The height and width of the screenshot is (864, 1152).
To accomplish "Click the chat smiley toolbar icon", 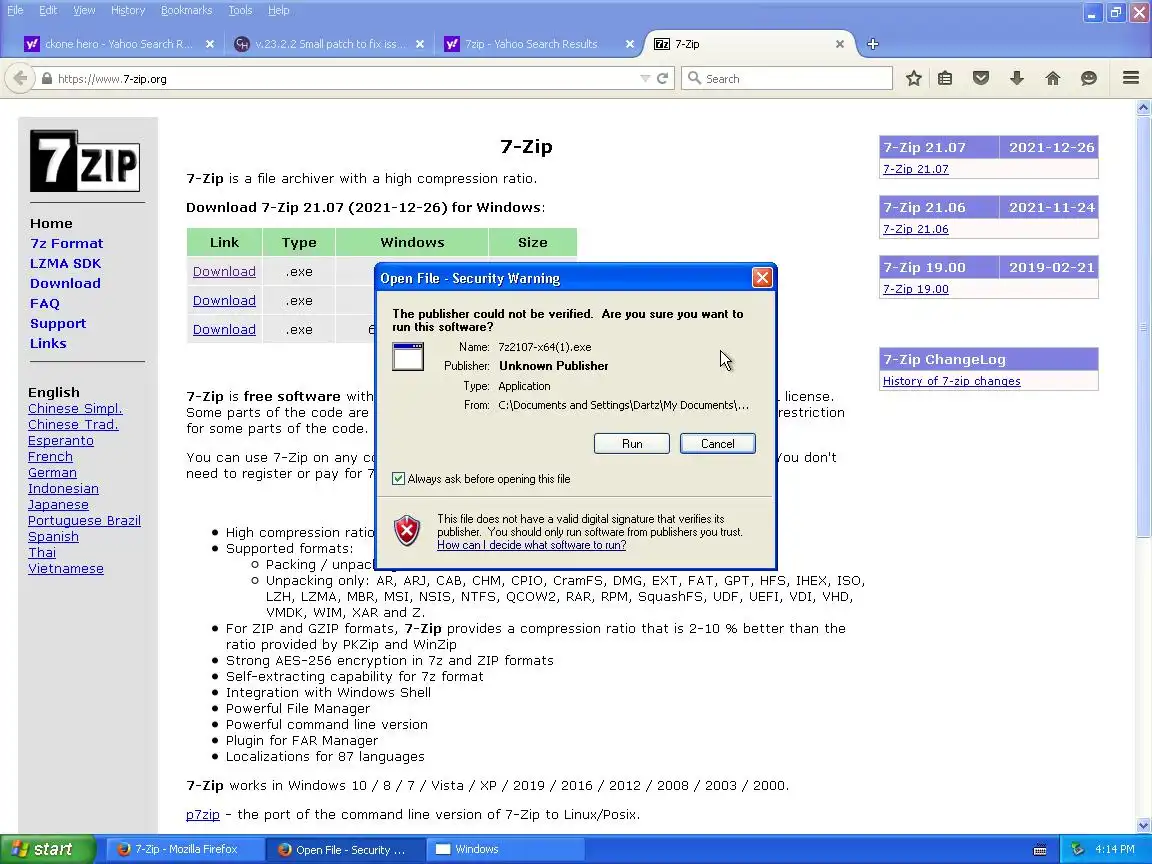I will [x=1089, y=78].
